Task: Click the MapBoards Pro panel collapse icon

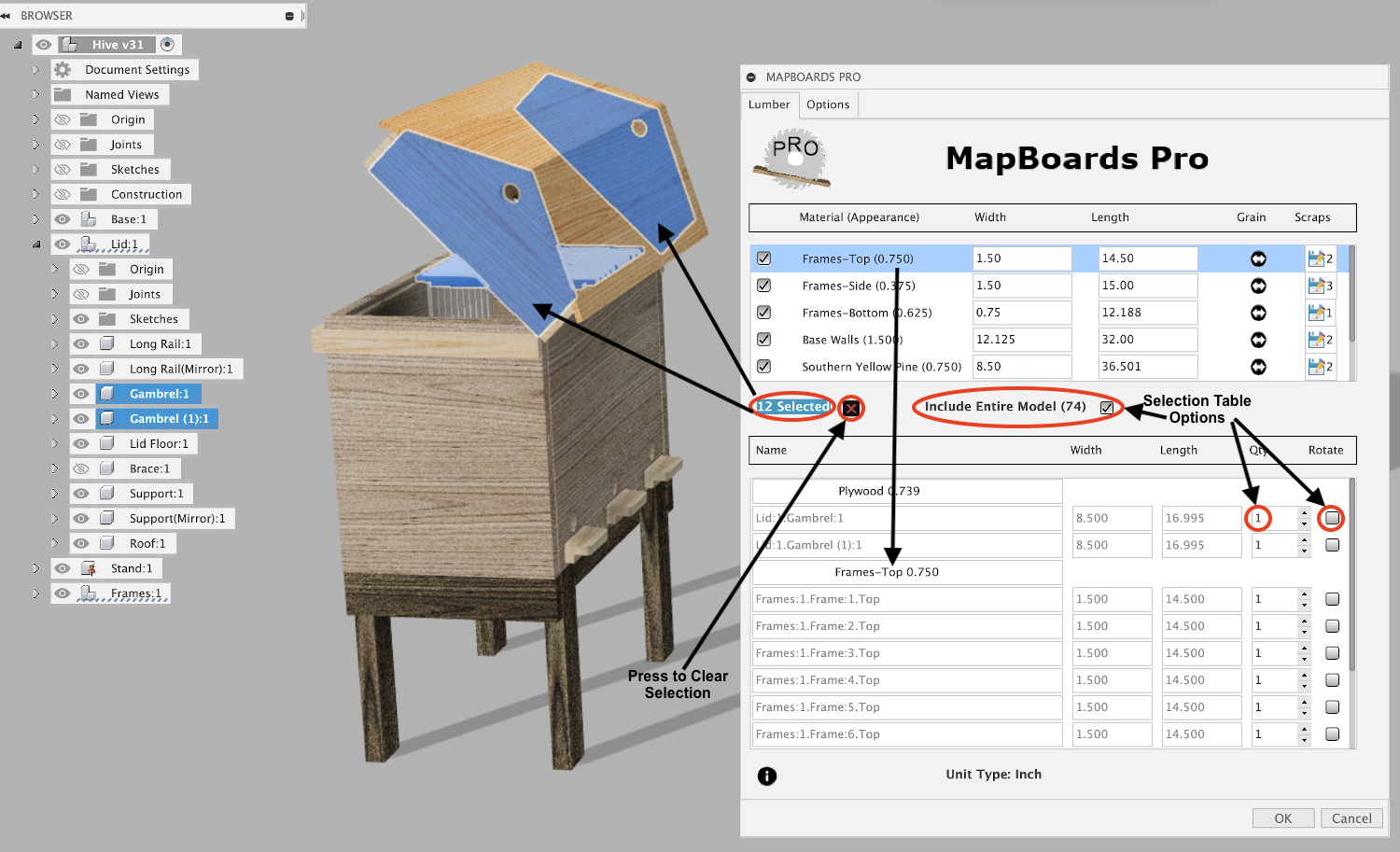Action: tap(751, 77)
